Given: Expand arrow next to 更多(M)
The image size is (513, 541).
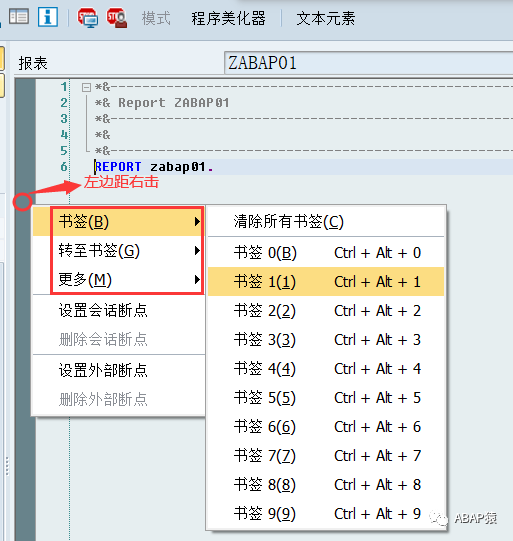Looking at the screenshot, I should click(197, 279).
